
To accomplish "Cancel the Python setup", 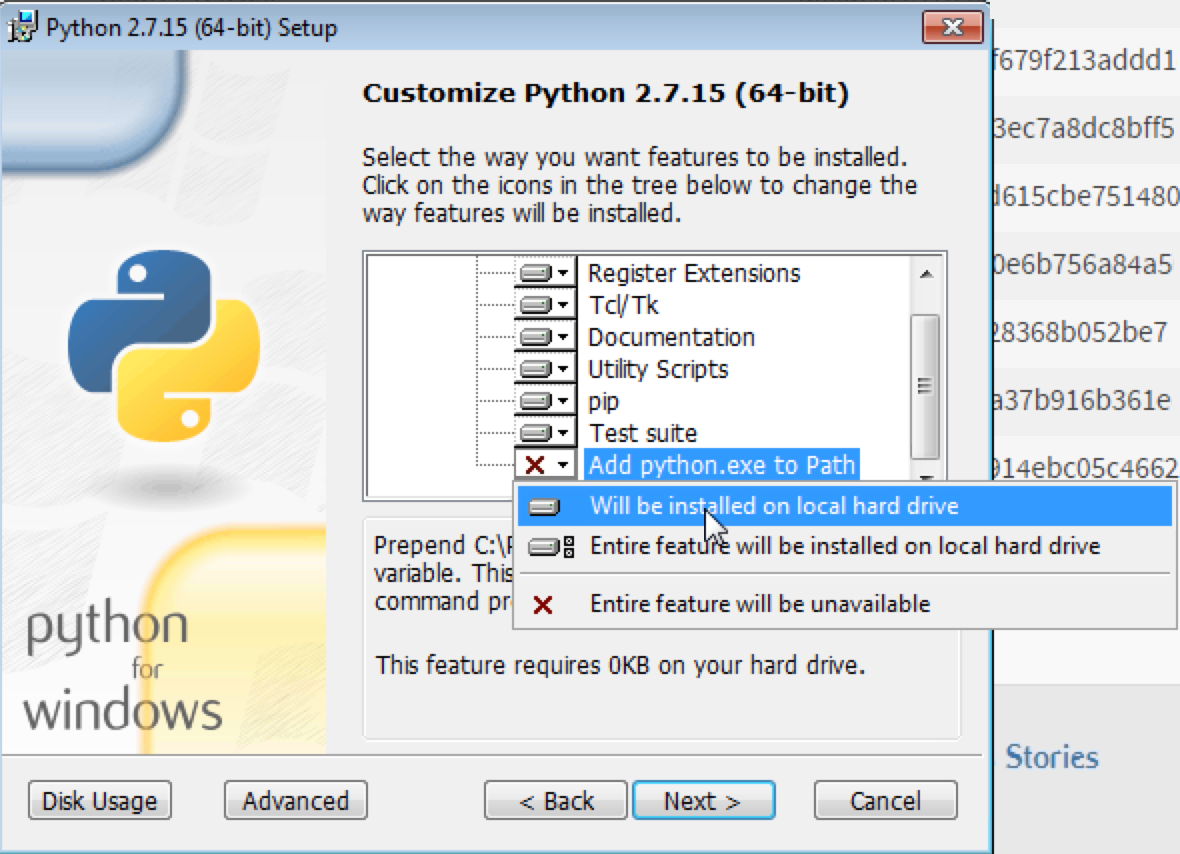I will point(886,801).
